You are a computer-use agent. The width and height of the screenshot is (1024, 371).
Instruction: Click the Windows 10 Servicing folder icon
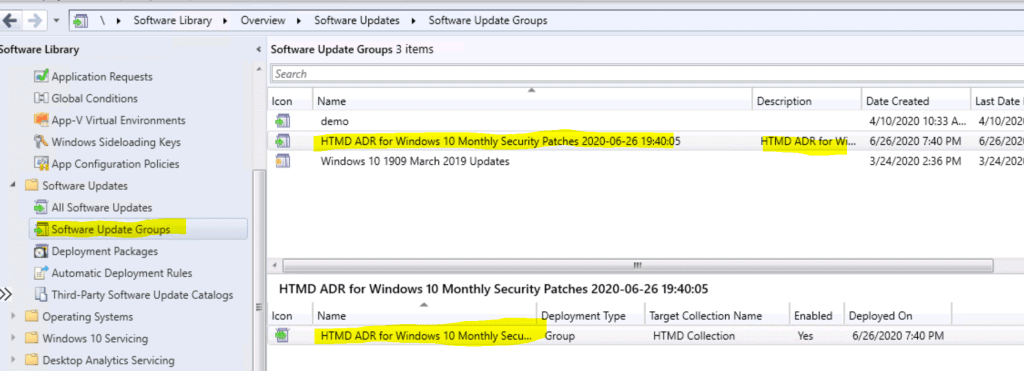tap(31, 338)
